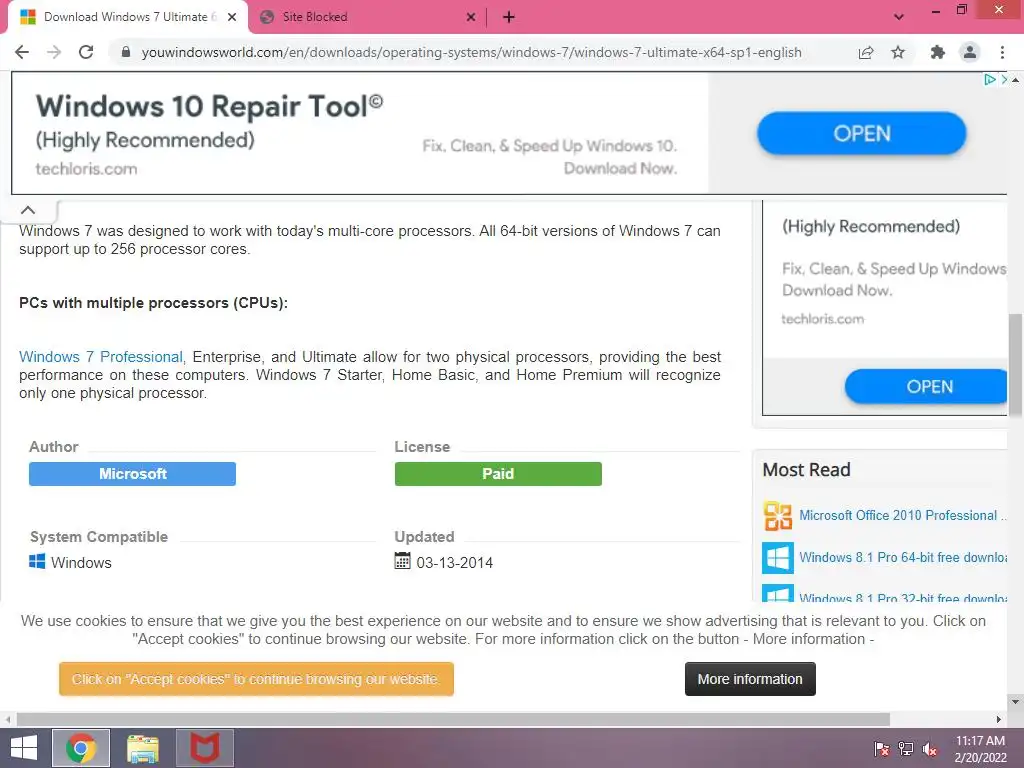This screenshot has height=768, width=1024.
Task: Close the top ad with X icon
Action: pos(1004,80)
